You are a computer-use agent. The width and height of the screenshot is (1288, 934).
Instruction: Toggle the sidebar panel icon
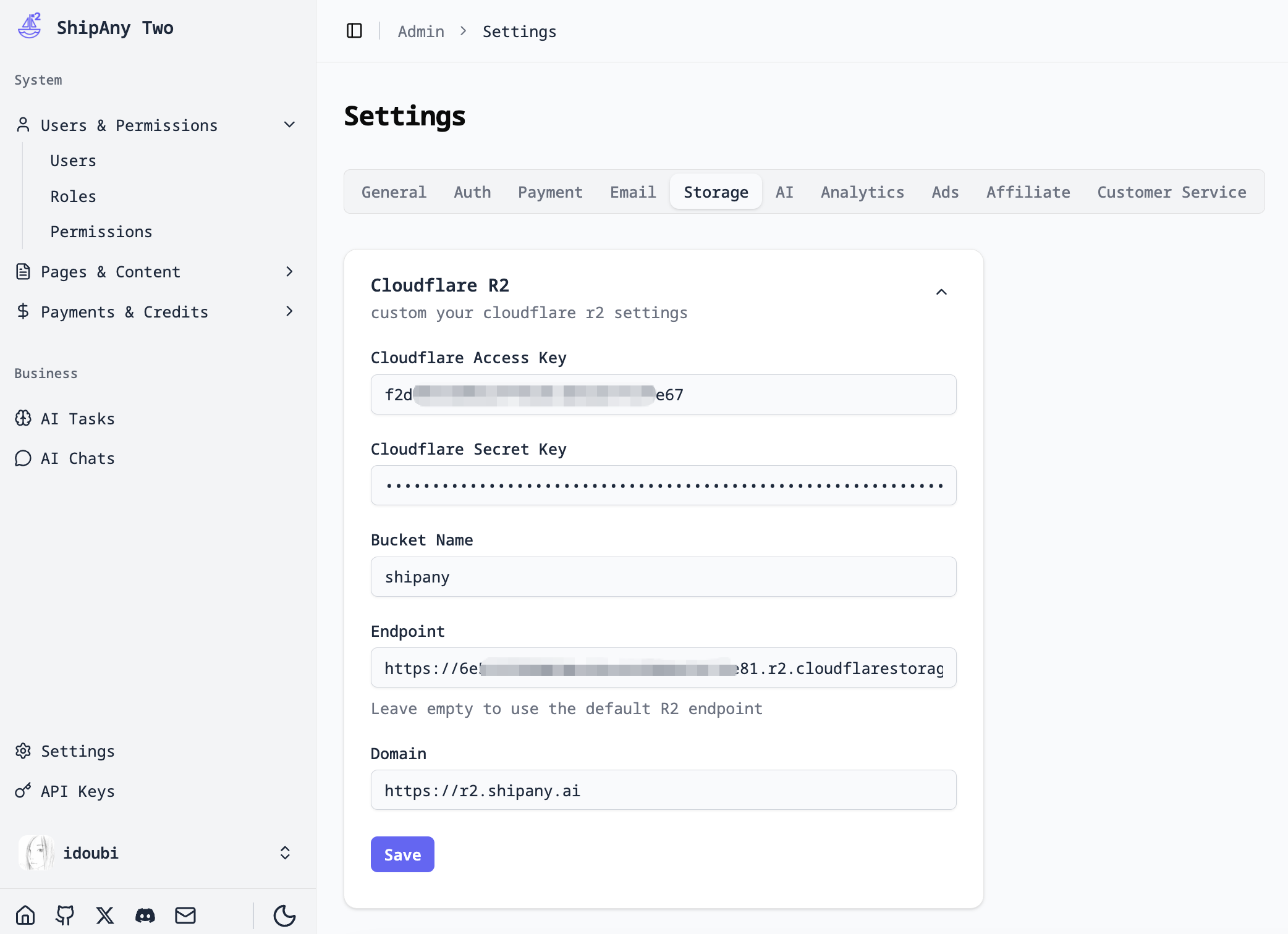tap(354, 31)
